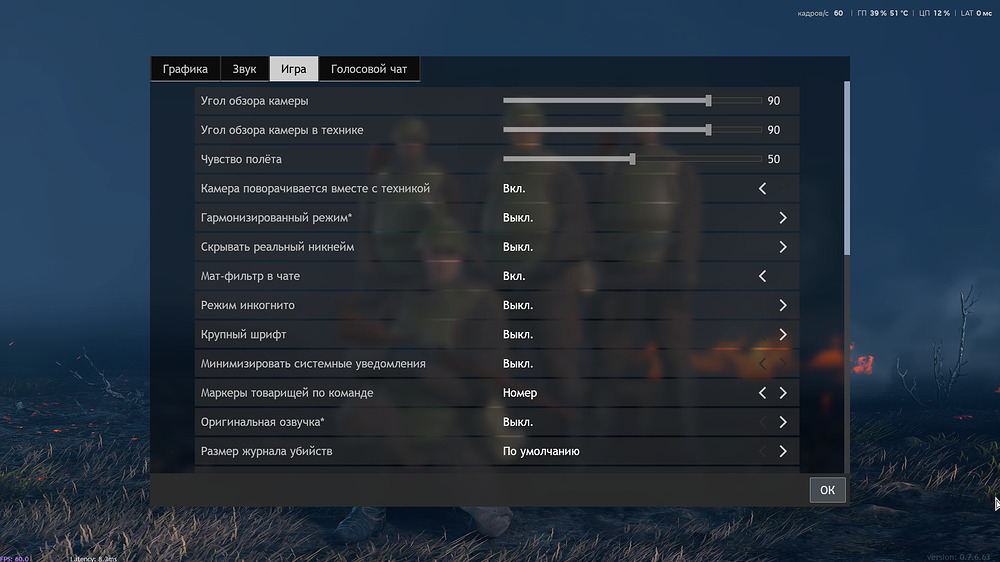Click the Гармонизированный режим label
Screen dimensions: 1000x562
[x=276, y=218]
